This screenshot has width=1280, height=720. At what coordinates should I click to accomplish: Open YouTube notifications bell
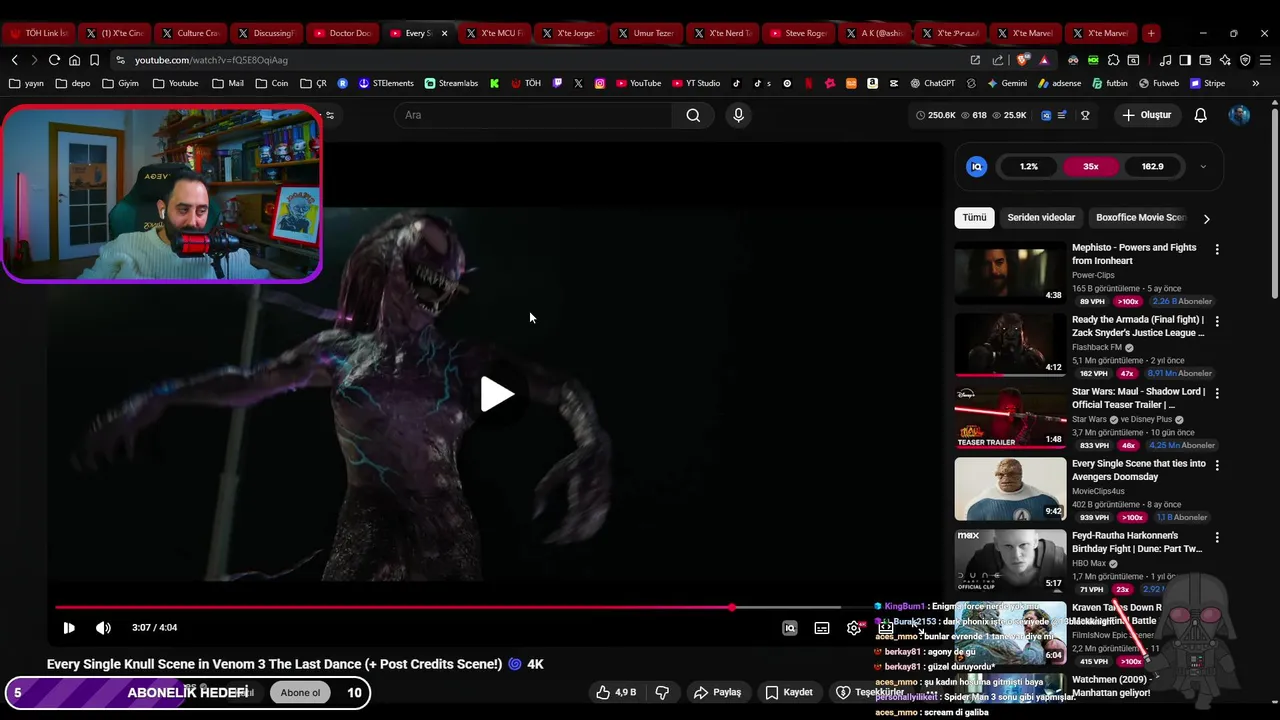[1201, 115]
